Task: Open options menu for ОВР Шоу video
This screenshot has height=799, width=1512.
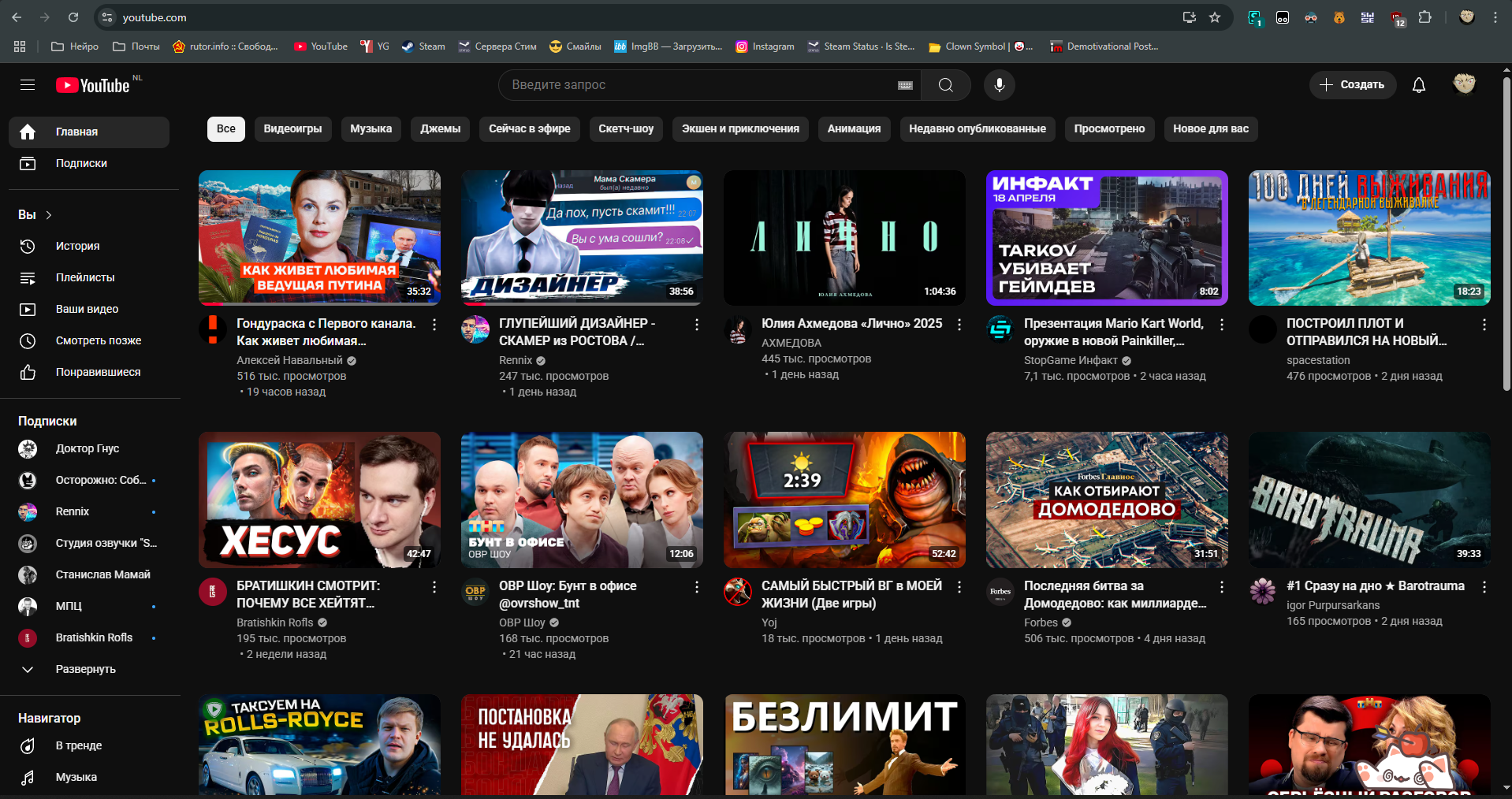Action: [x=696, y=587]
